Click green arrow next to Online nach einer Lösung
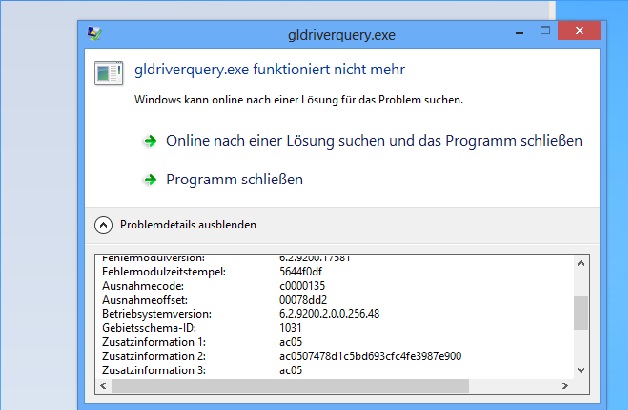The height and width of the screenshot is (410, 628). [x=150, y=141]
